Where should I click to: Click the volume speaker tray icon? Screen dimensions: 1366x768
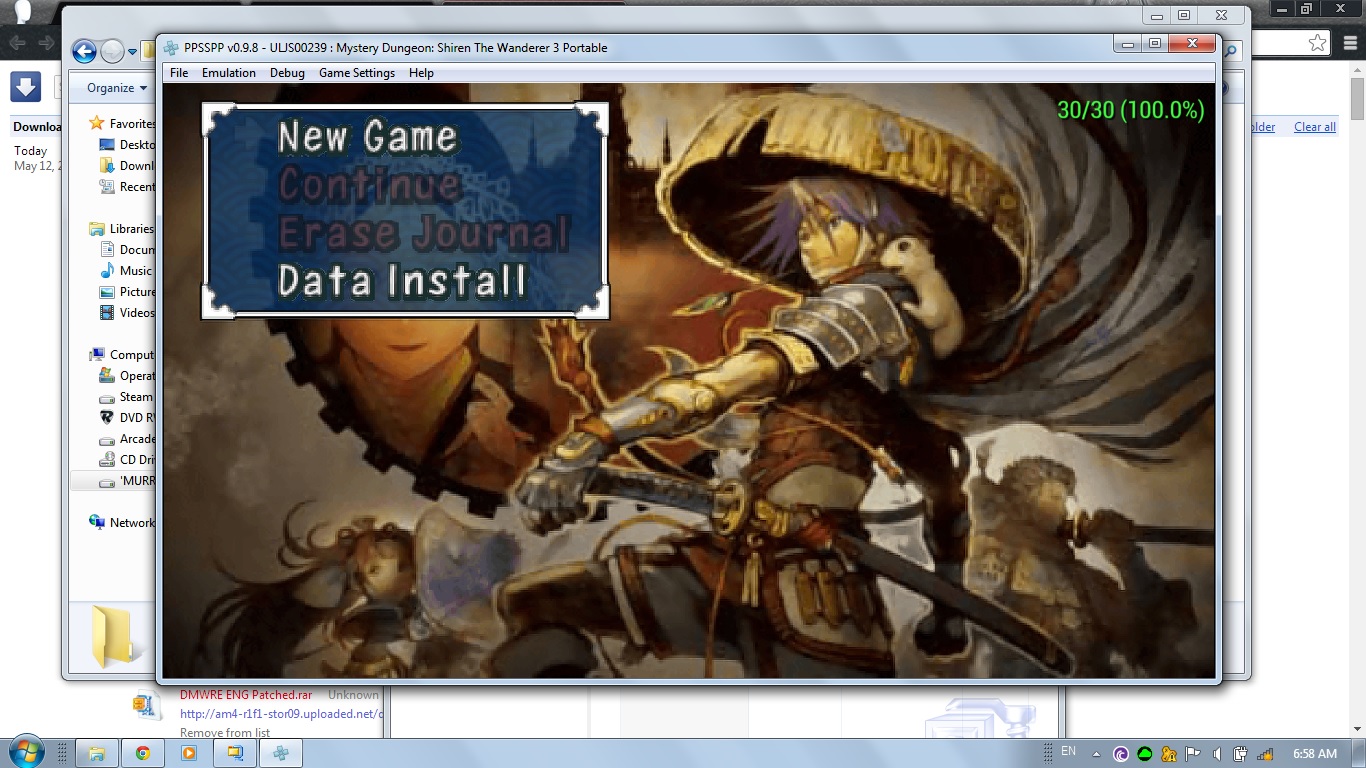[1217, 754]
